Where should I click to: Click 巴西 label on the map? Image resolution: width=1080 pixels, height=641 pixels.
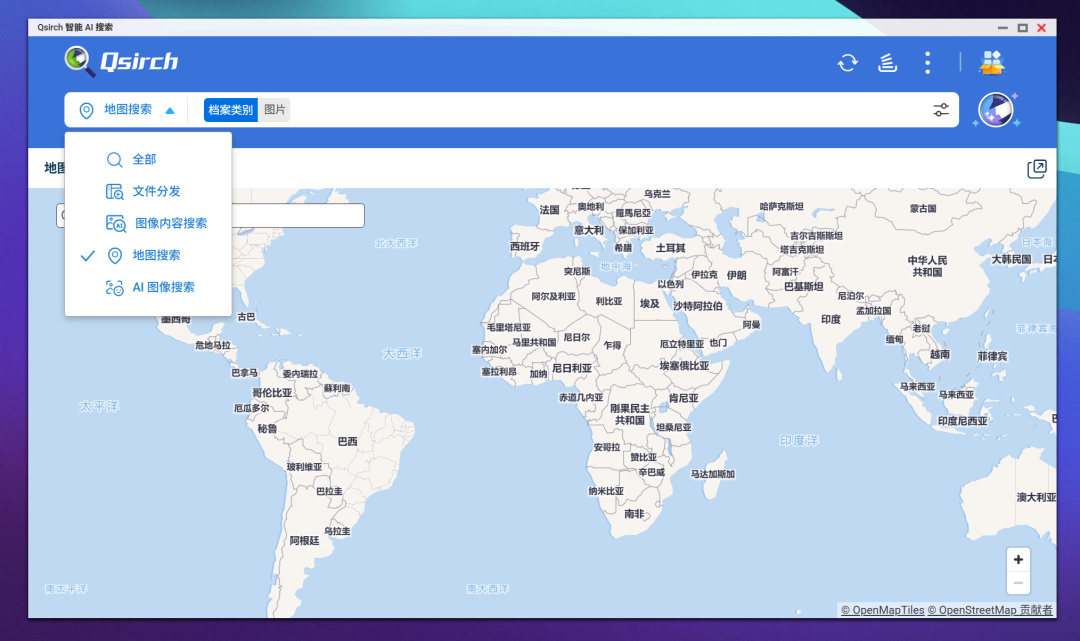pos(348,441)
